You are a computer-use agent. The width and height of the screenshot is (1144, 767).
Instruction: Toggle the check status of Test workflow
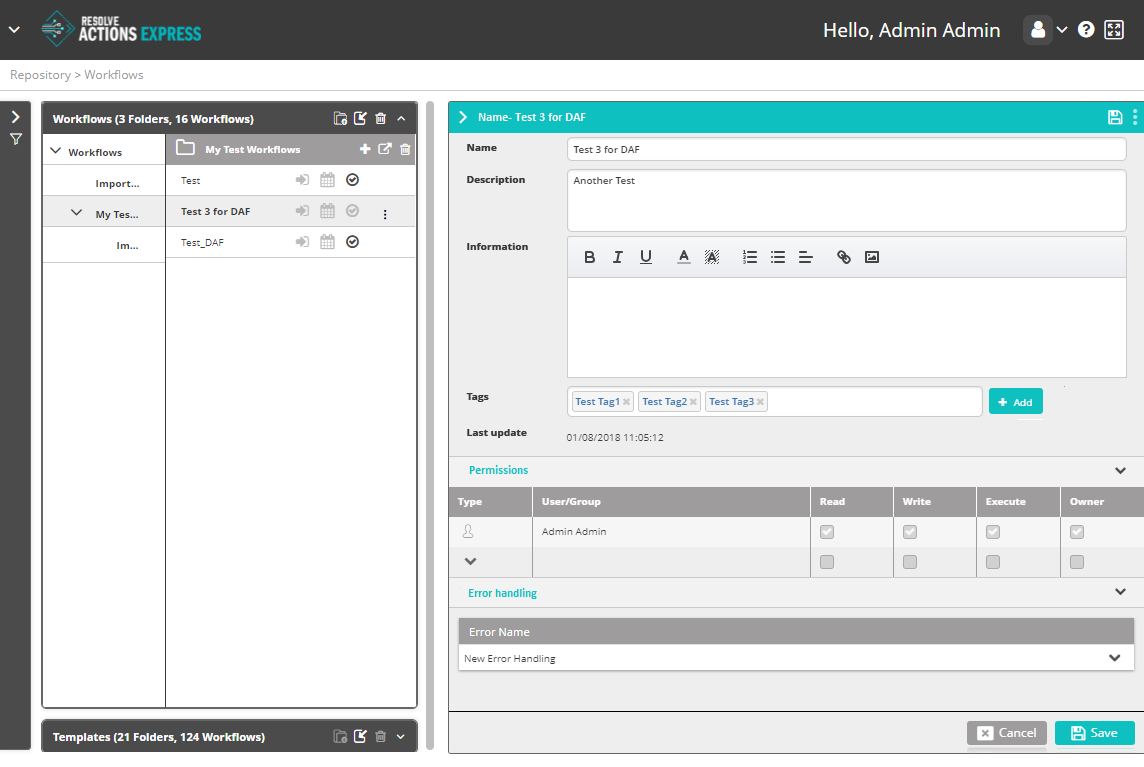(x=352, y=180)
